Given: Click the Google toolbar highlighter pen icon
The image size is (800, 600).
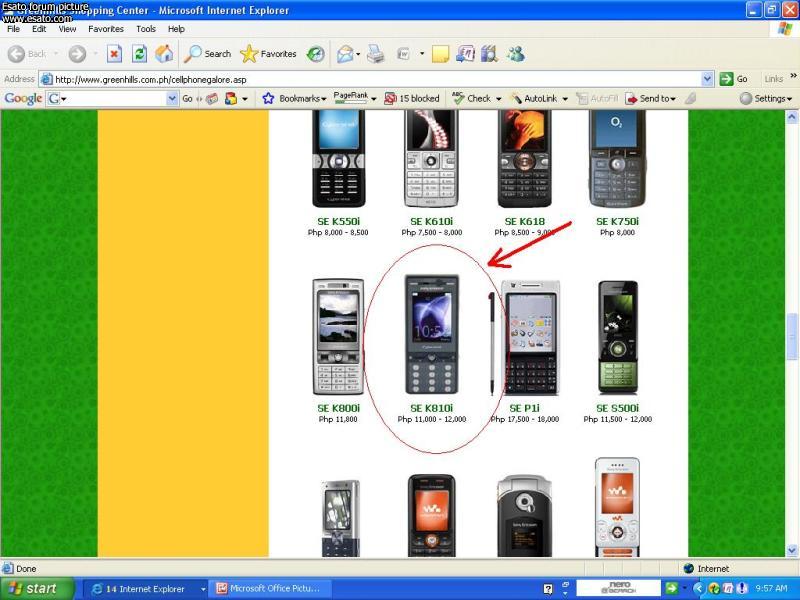Looking at the screenshot, I should (x=690, y=98).
